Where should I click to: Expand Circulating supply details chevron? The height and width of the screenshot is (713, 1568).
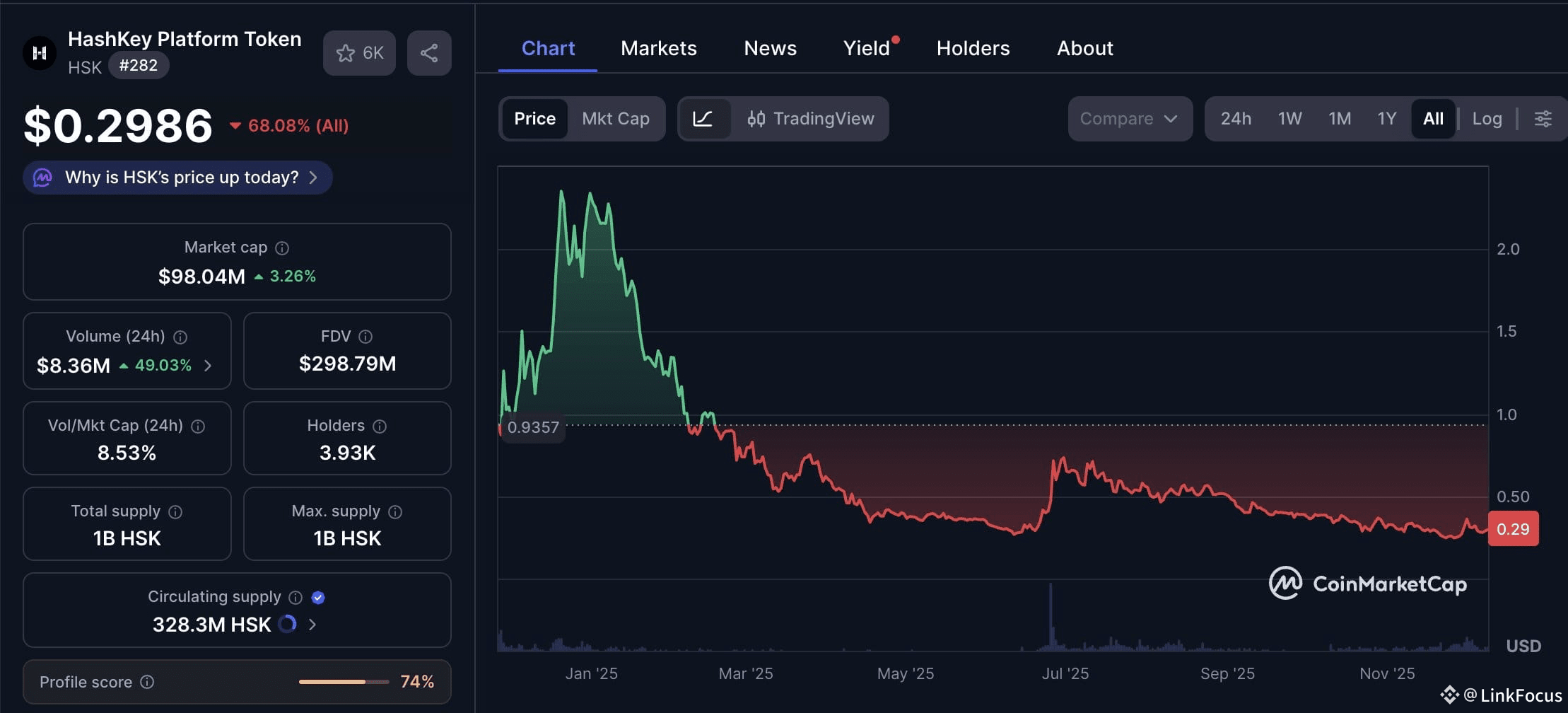312,625
